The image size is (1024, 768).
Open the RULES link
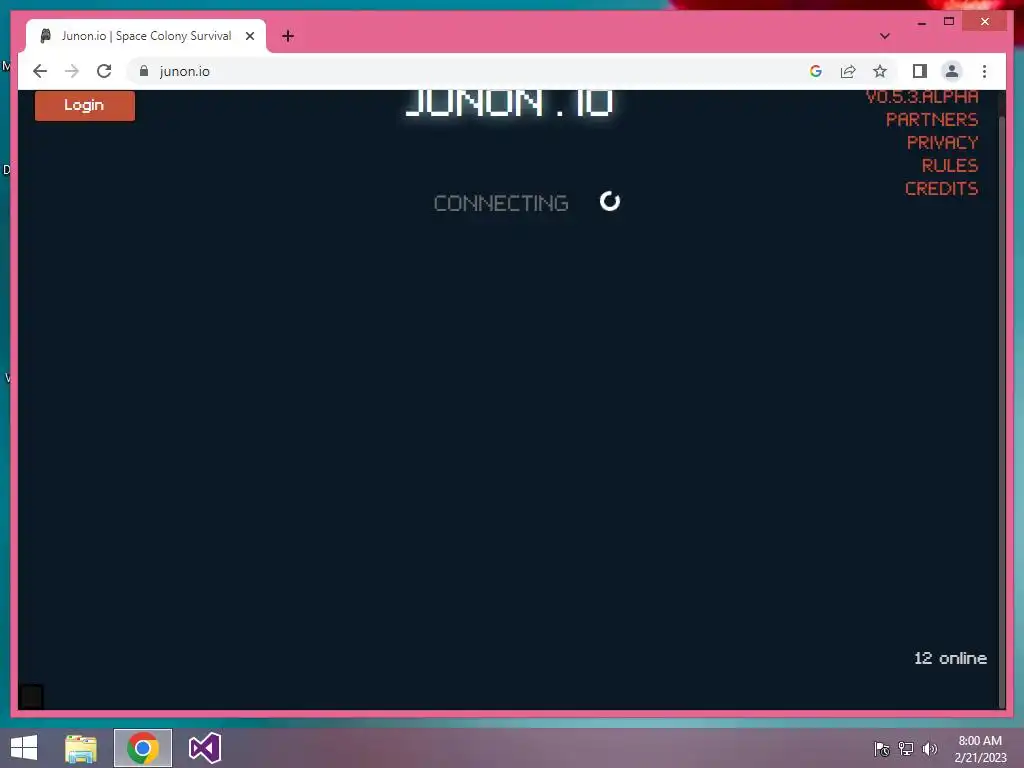(x=950, y=165)
